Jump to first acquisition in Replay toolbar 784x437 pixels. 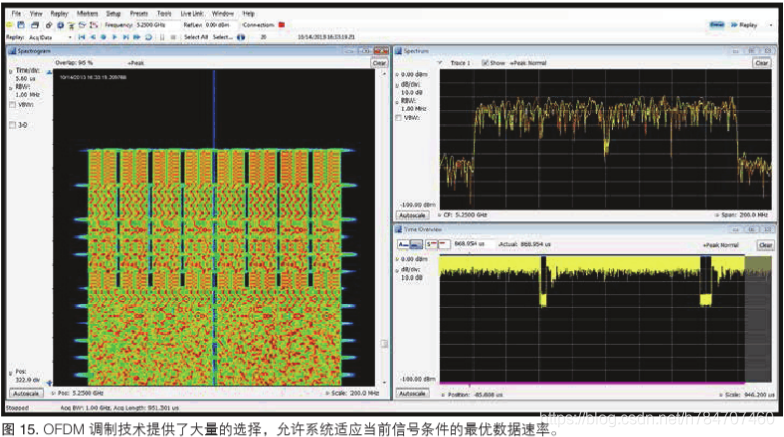coord(82,37)
